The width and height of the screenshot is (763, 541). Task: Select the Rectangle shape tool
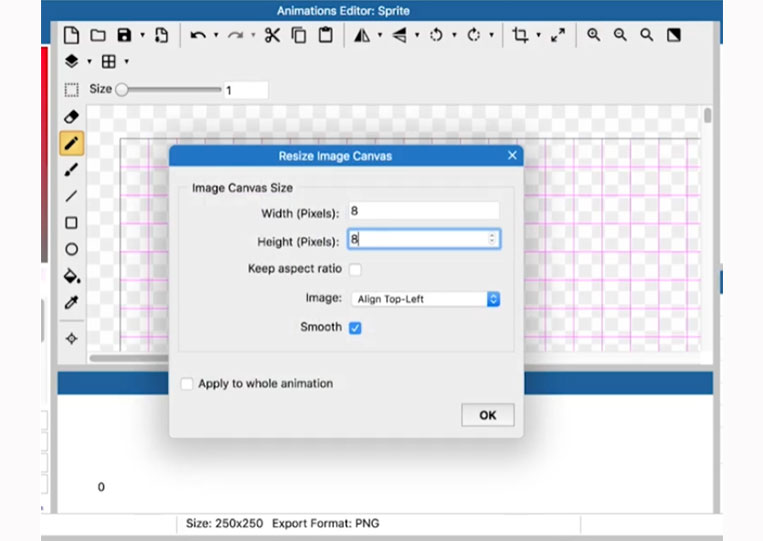pyautogui.click(x=72, y=223)
